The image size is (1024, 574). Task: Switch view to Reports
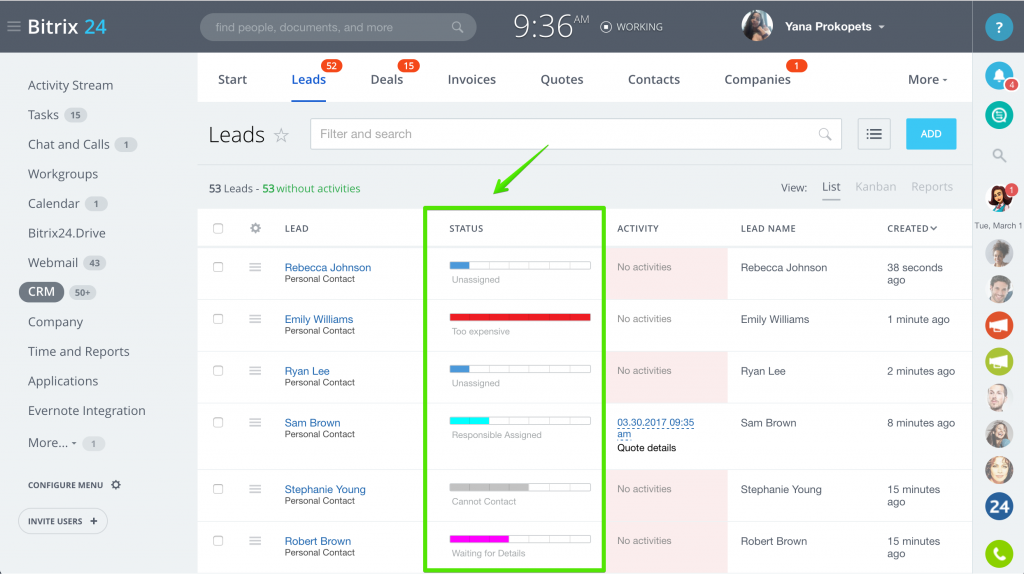932,187
